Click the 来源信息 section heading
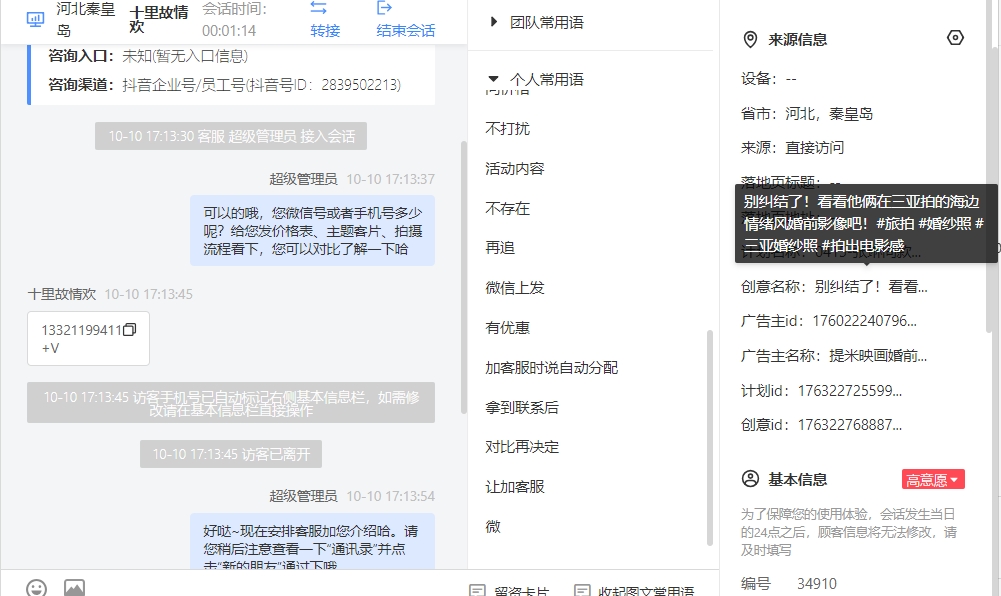1001x596 pixels. tap(797, 40)
